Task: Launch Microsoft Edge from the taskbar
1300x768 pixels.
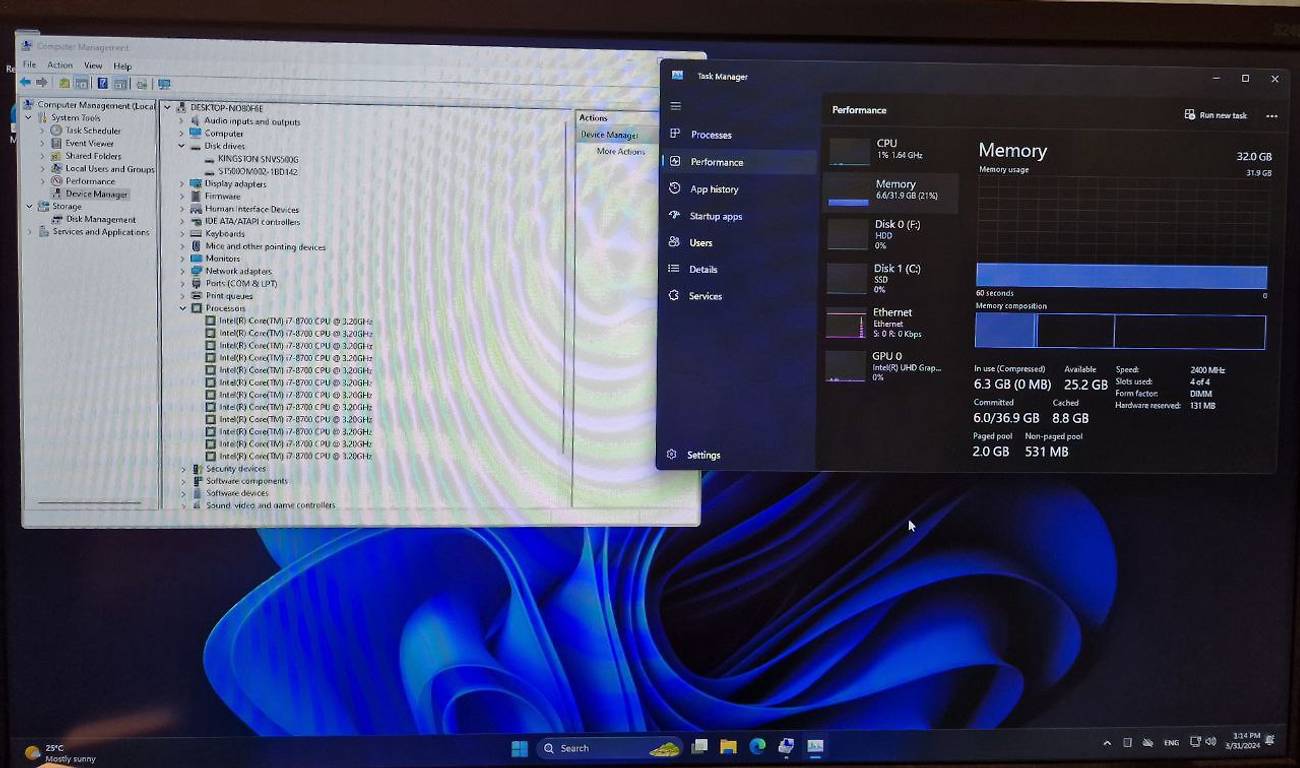Action: click(x=757, y=747)
